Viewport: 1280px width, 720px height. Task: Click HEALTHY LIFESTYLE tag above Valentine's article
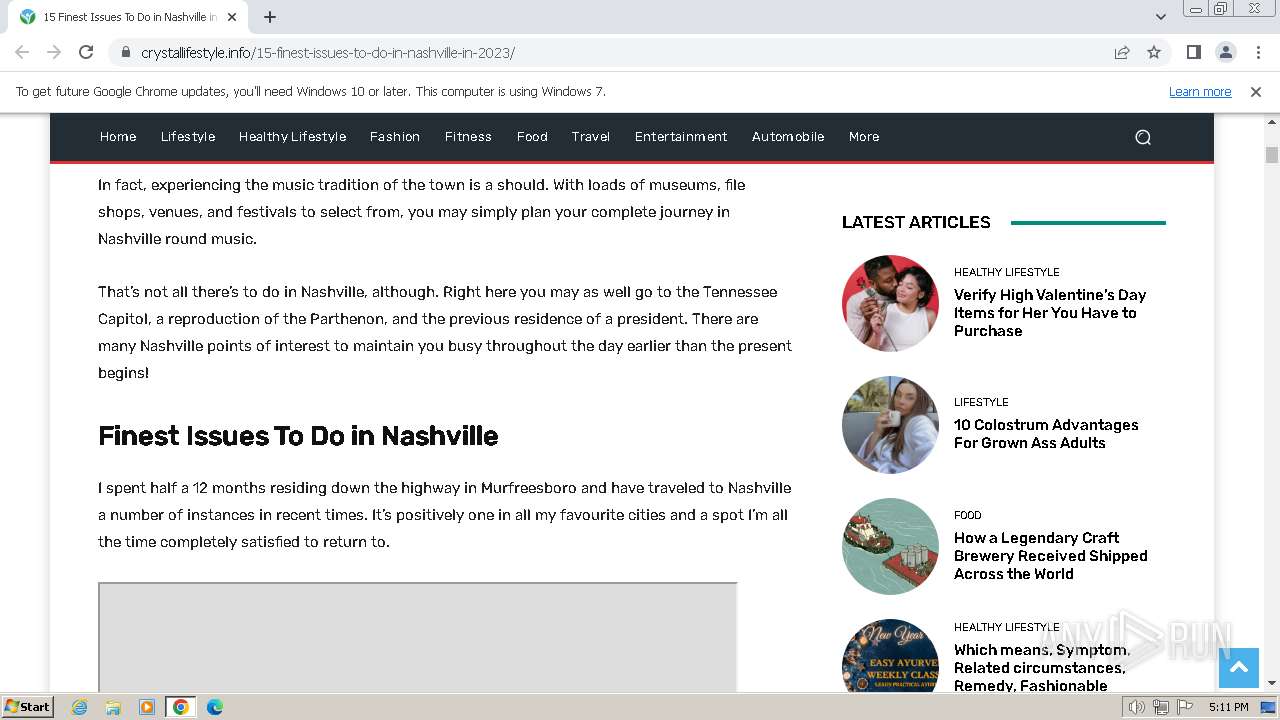pyautogui.click(x=1006, y=272)
